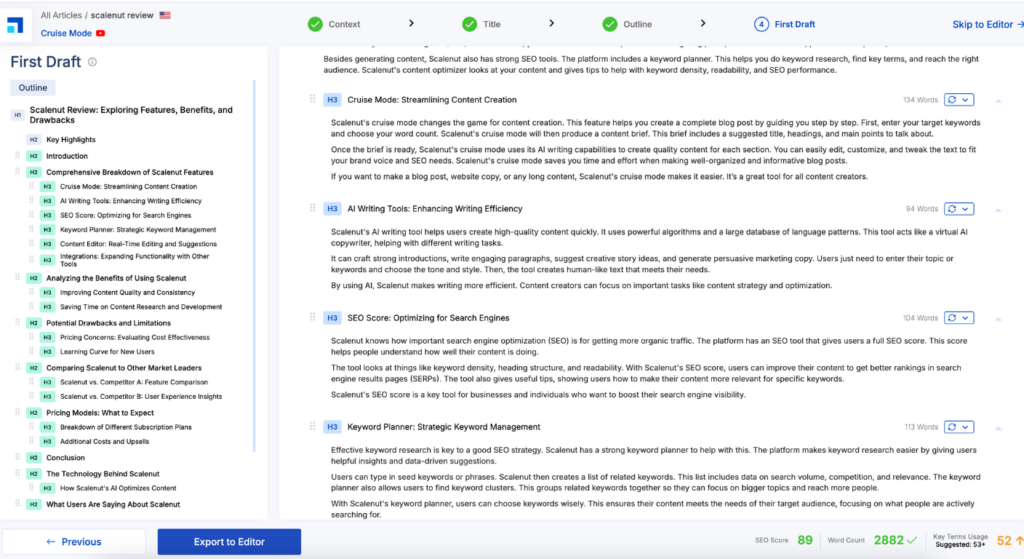Image resolution: width=1024 pixels, height=559 pixels.
Task: Collapse the Cruise Mode section with caret
Action: pos(998,101)
